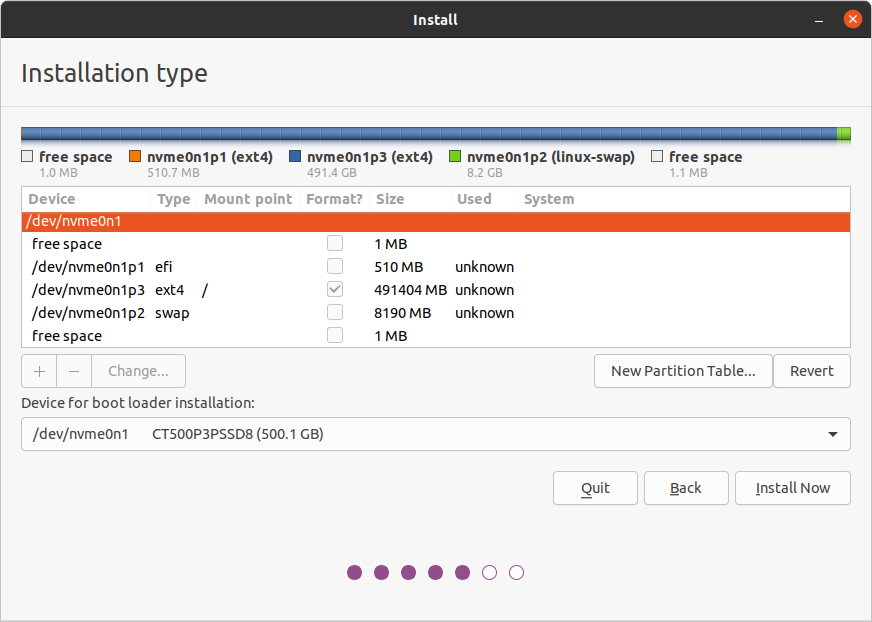Click the Format? column header
Viewport: 872px width, 622px height.
coord(334,199)
